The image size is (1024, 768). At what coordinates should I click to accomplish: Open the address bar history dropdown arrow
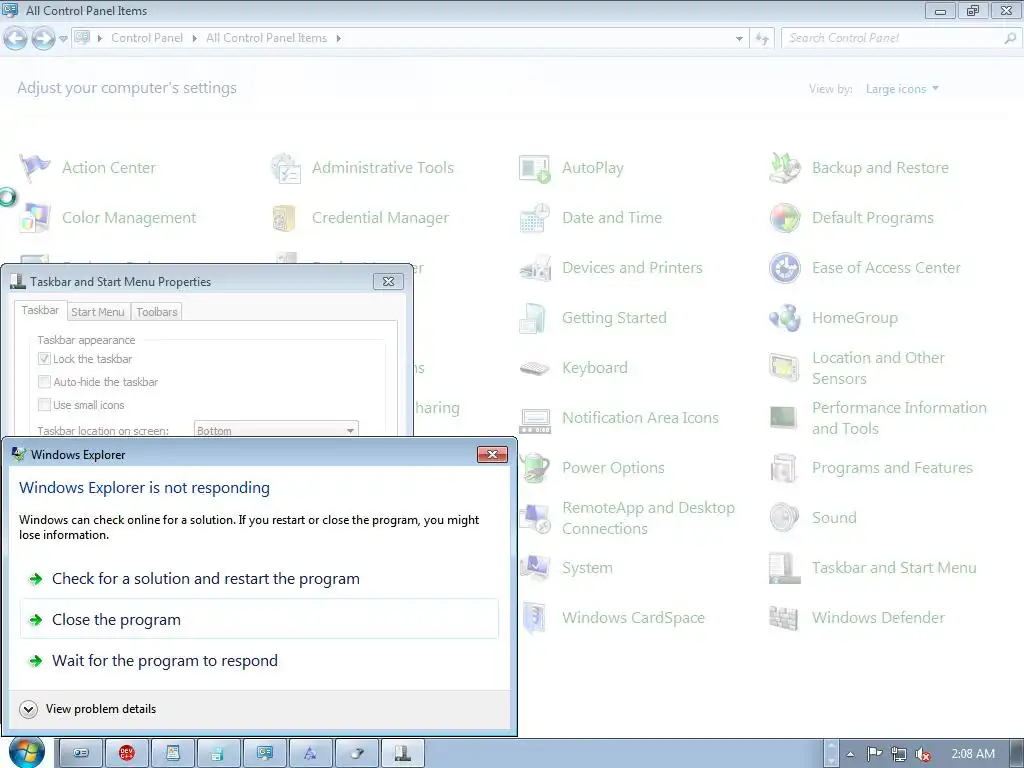click(739, 39)
